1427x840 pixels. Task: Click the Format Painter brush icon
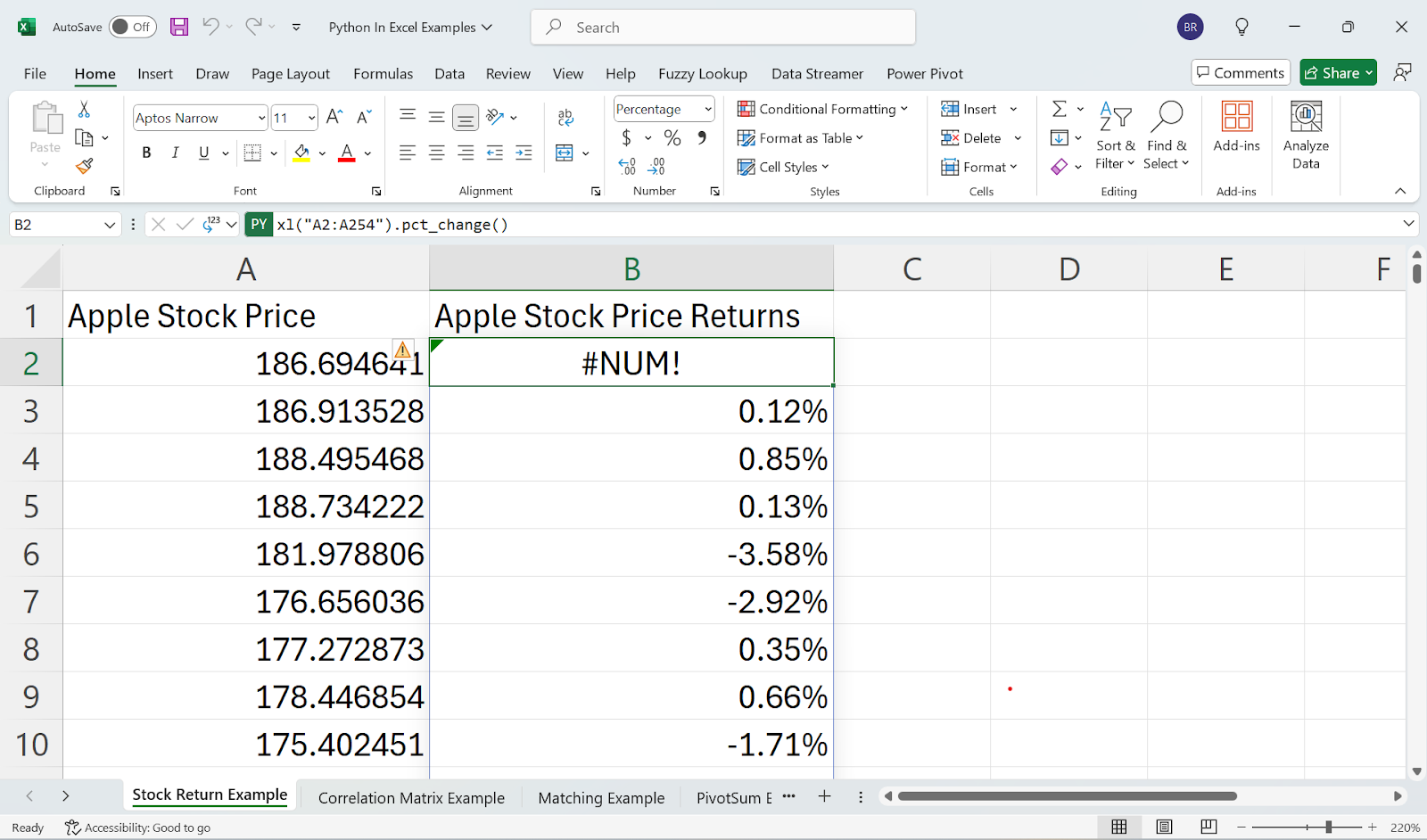[85, 166]
